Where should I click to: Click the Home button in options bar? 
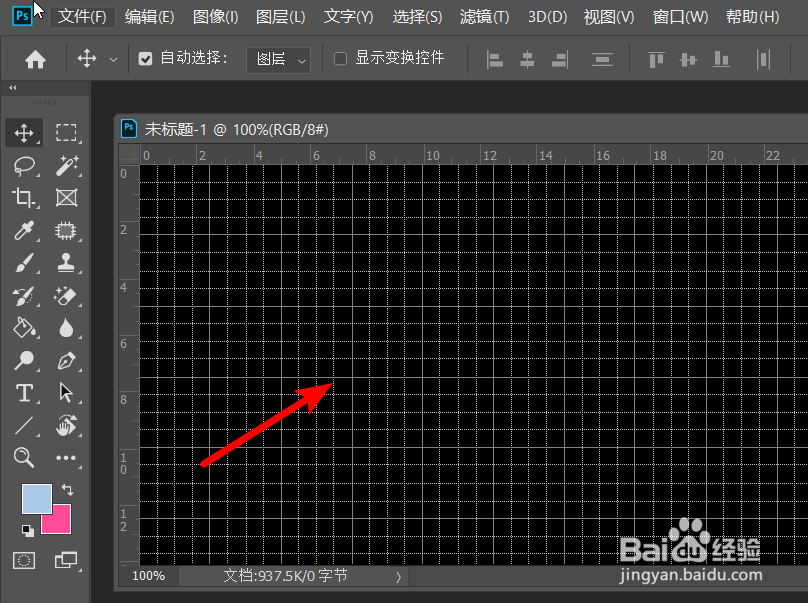[34, 59]
